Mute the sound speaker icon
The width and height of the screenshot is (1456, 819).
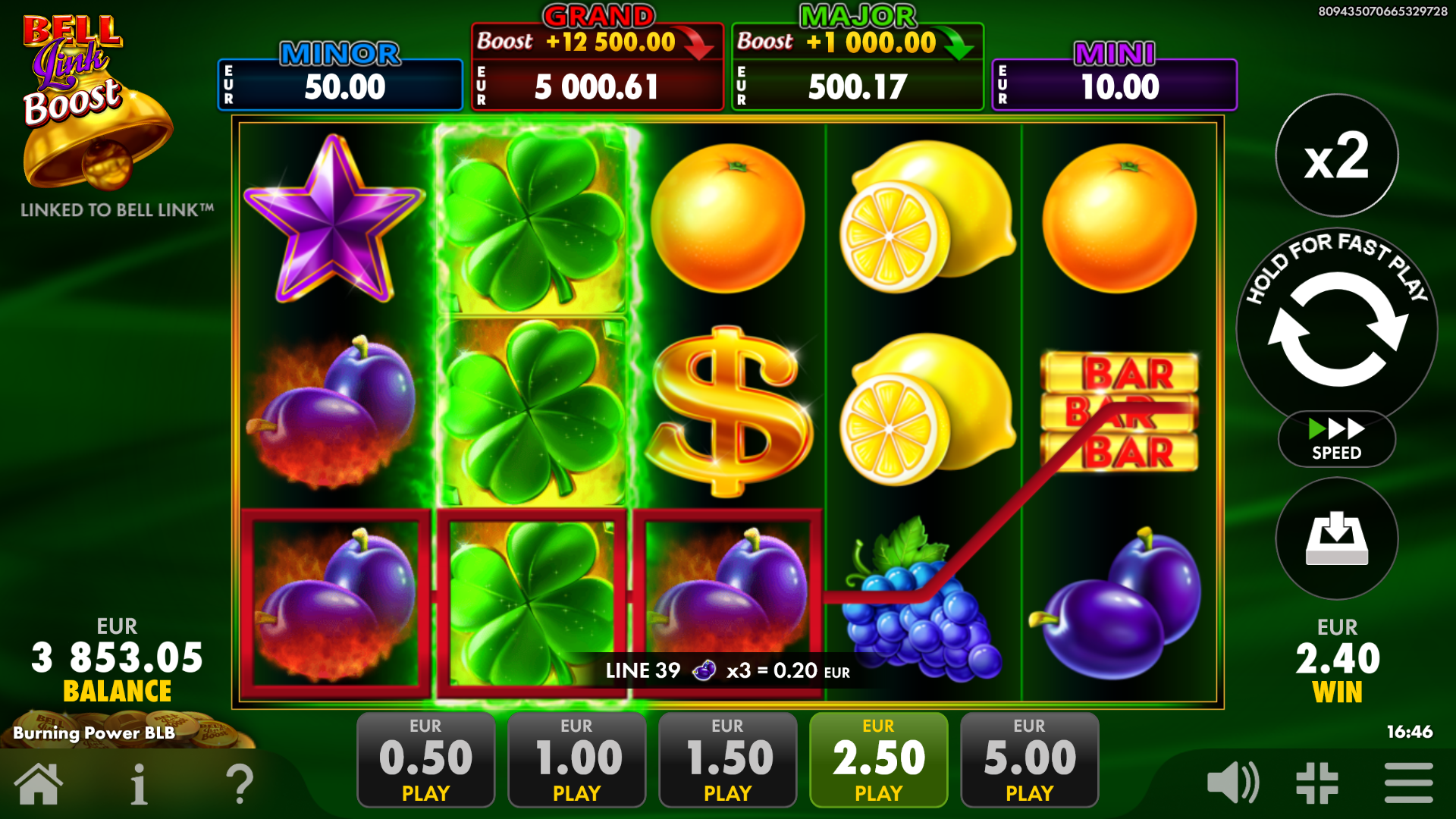1233,783
